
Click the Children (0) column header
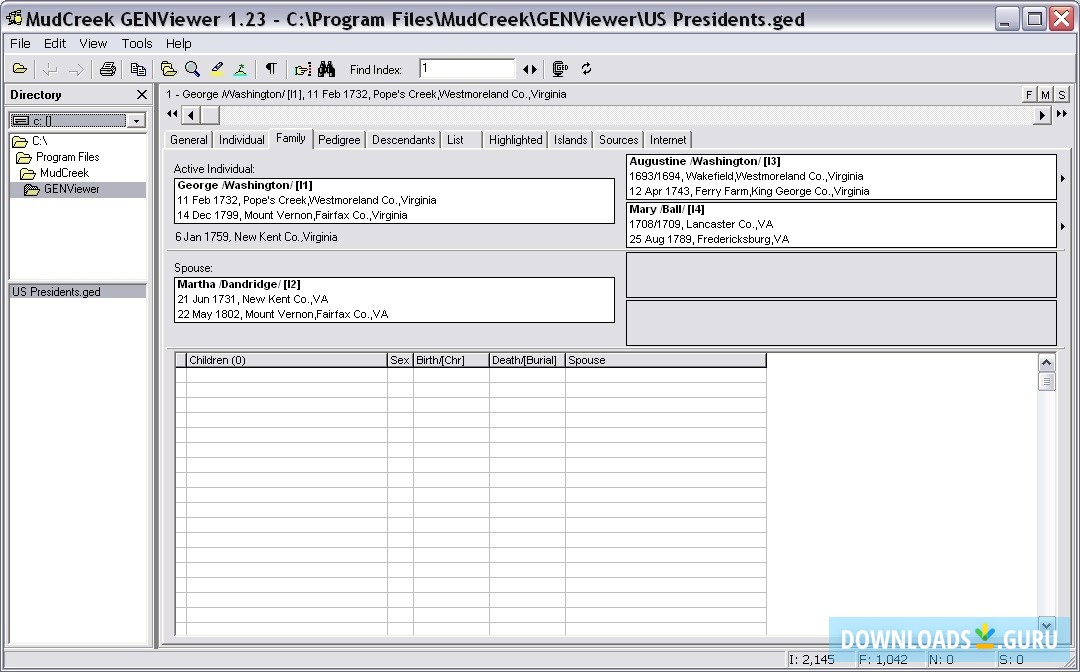287,360
